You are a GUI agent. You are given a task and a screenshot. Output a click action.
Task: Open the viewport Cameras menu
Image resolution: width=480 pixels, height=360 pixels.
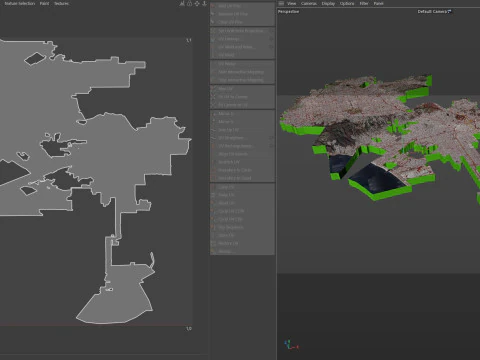coord(309,3)
